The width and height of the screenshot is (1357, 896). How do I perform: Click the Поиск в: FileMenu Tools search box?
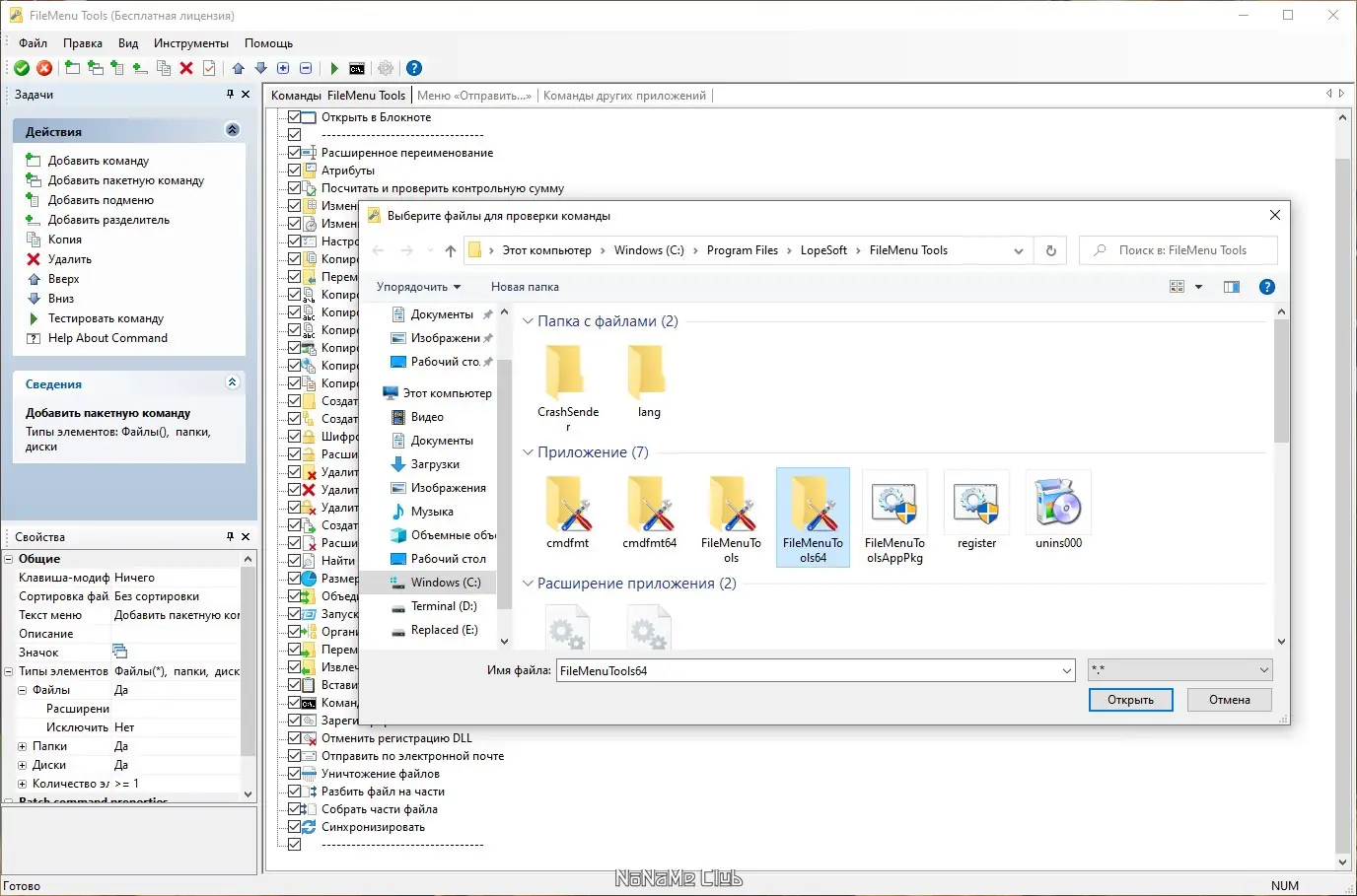1178,250
